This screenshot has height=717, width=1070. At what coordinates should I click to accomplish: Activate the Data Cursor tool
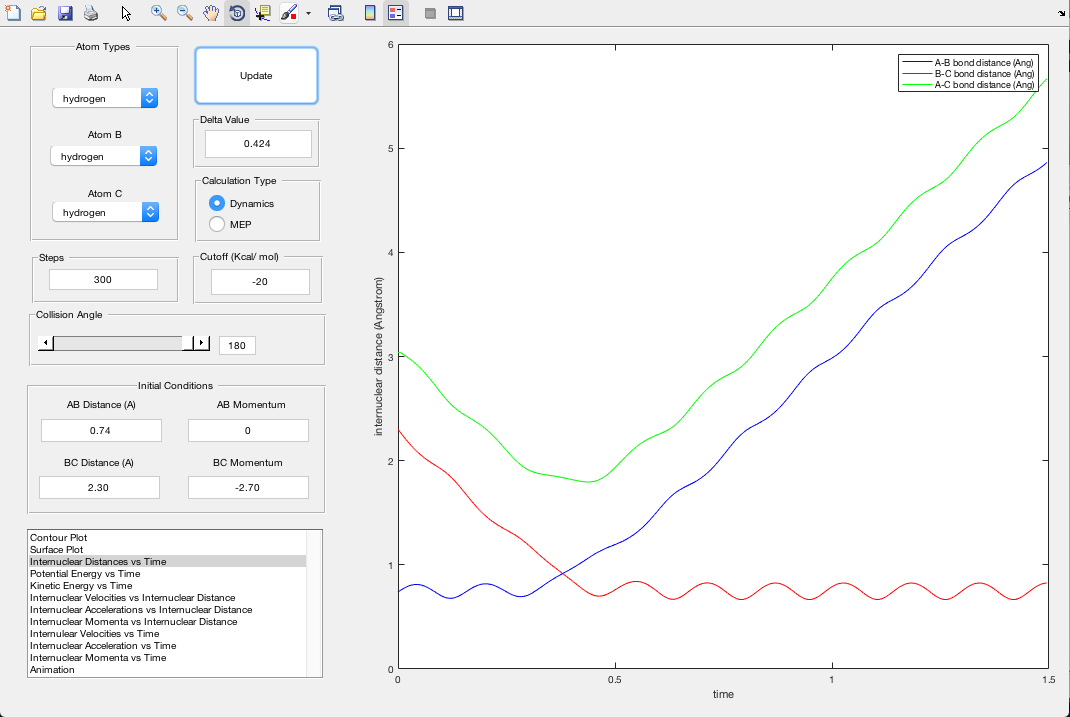point(263,13)
